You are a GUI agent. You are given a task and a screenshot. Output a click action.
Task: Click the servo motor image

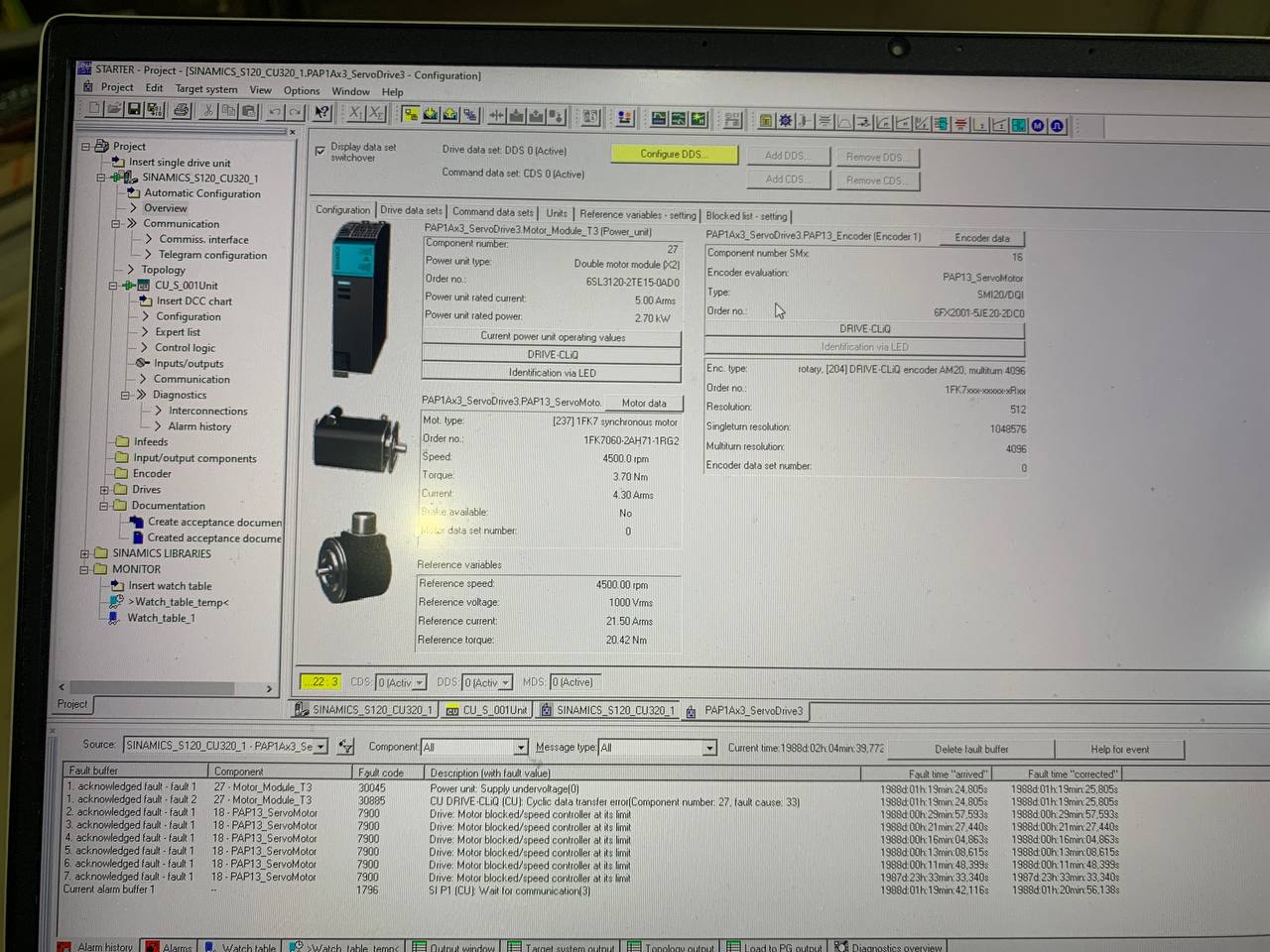coord(360,441)
